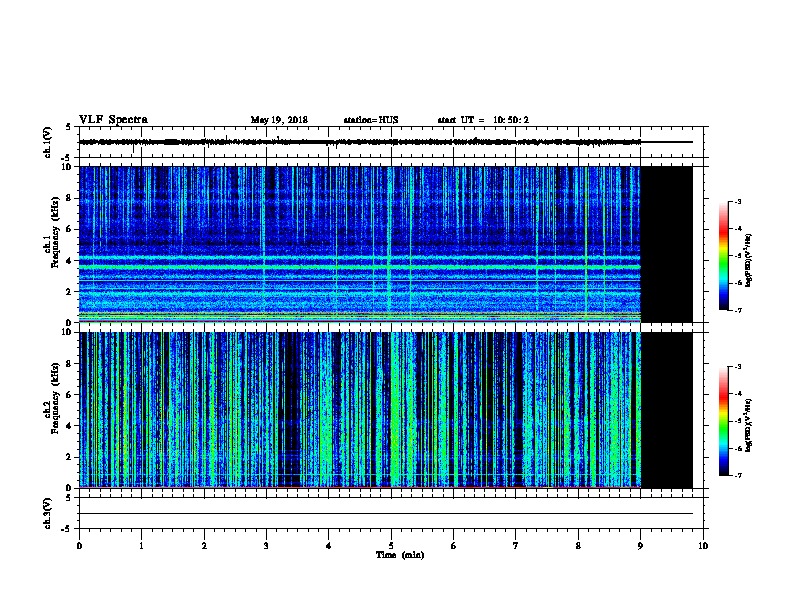Click the "-7" tick on ch.1 color bar
Viewport: 792px width, 612px height.
point(738,310)
